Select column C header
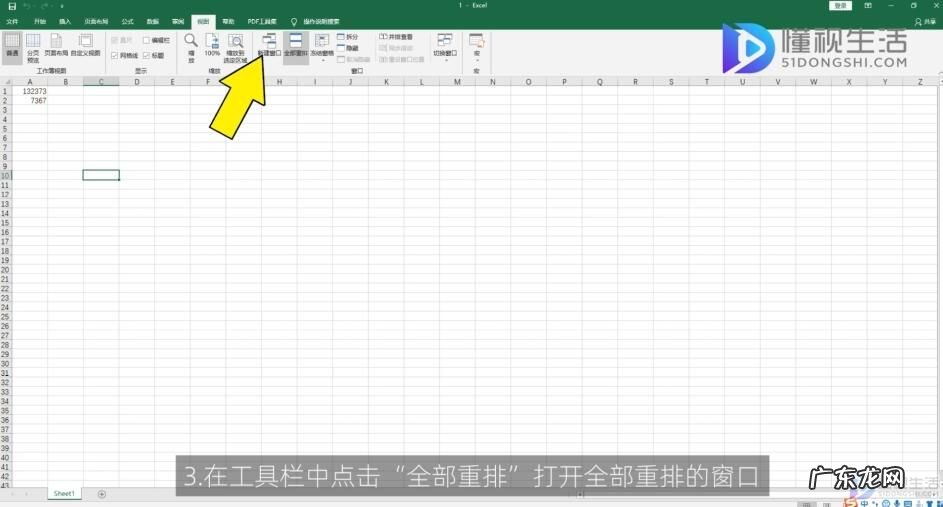 pos(101,82)
